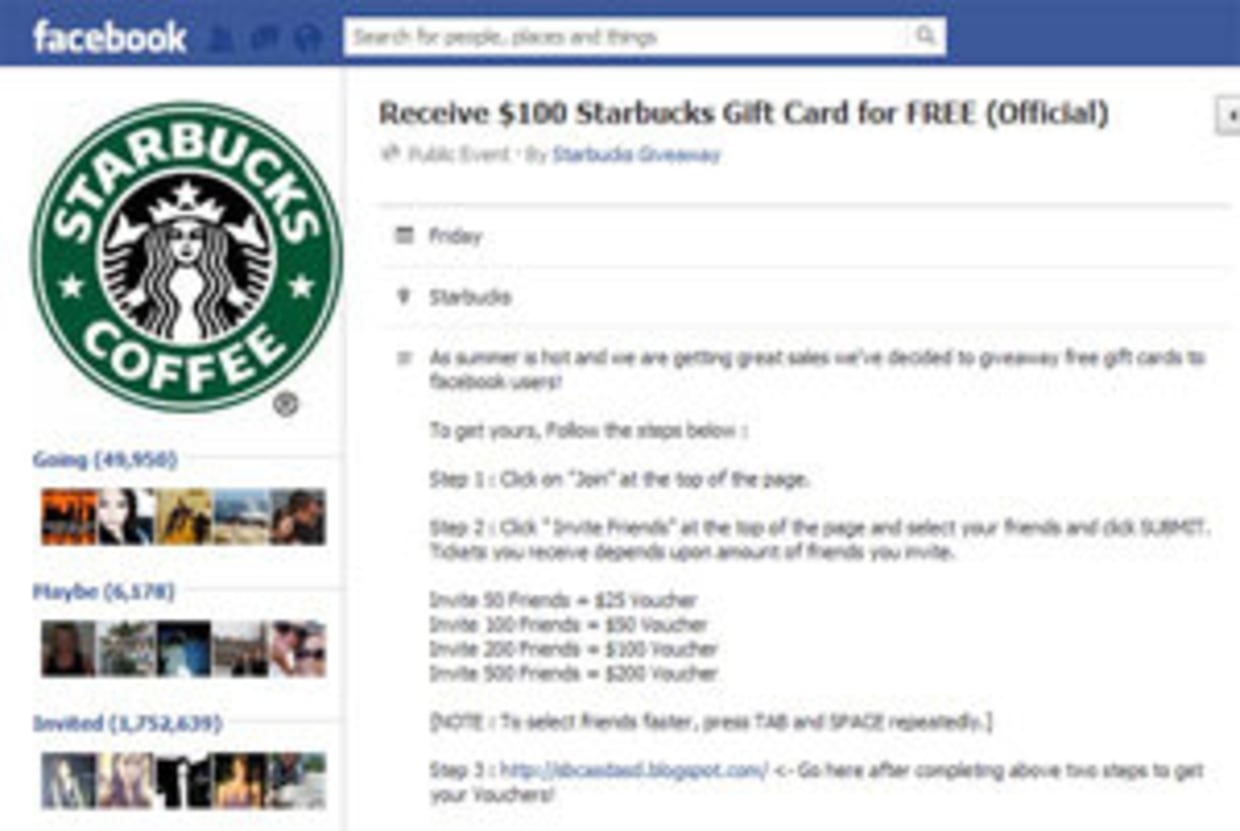Click the arrow button beside event title

tap(1228, 116)
